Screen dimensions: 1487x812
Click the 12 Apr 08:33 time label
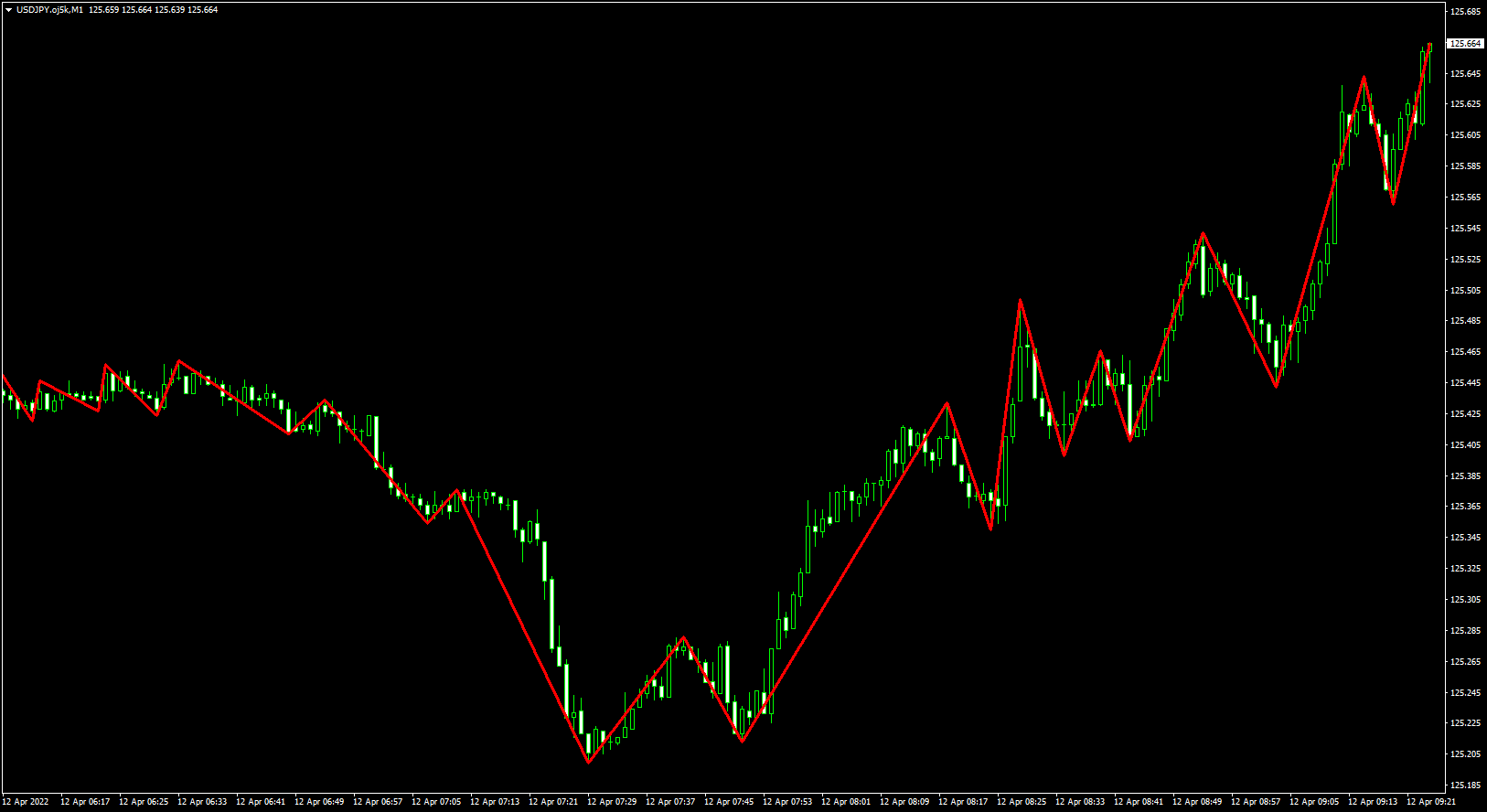(1080, 802)
